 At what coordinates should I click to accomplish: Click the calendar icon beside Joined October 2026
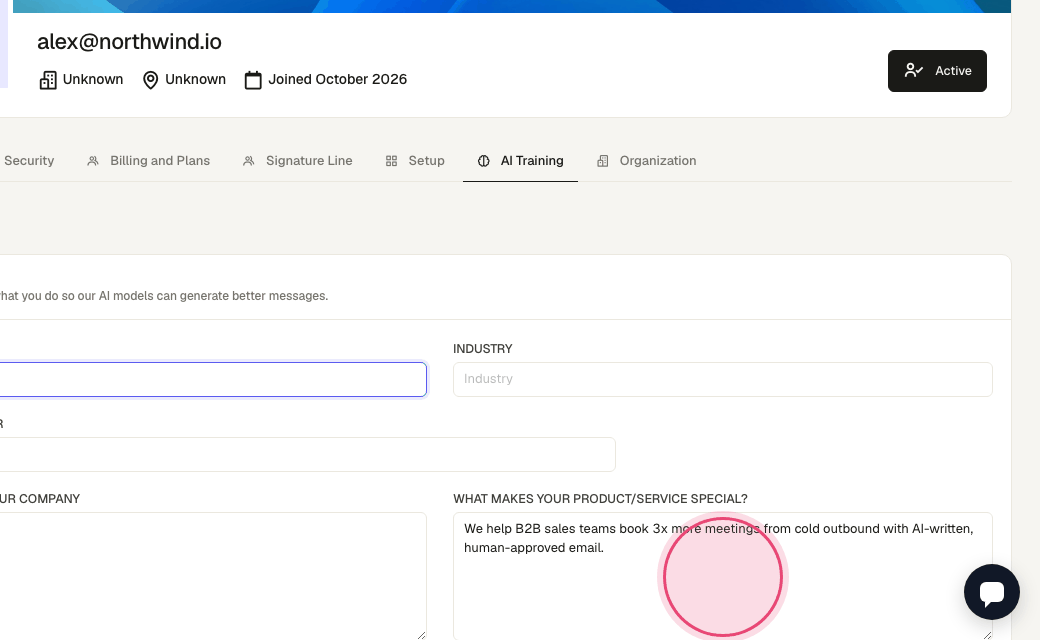(253, 80)
